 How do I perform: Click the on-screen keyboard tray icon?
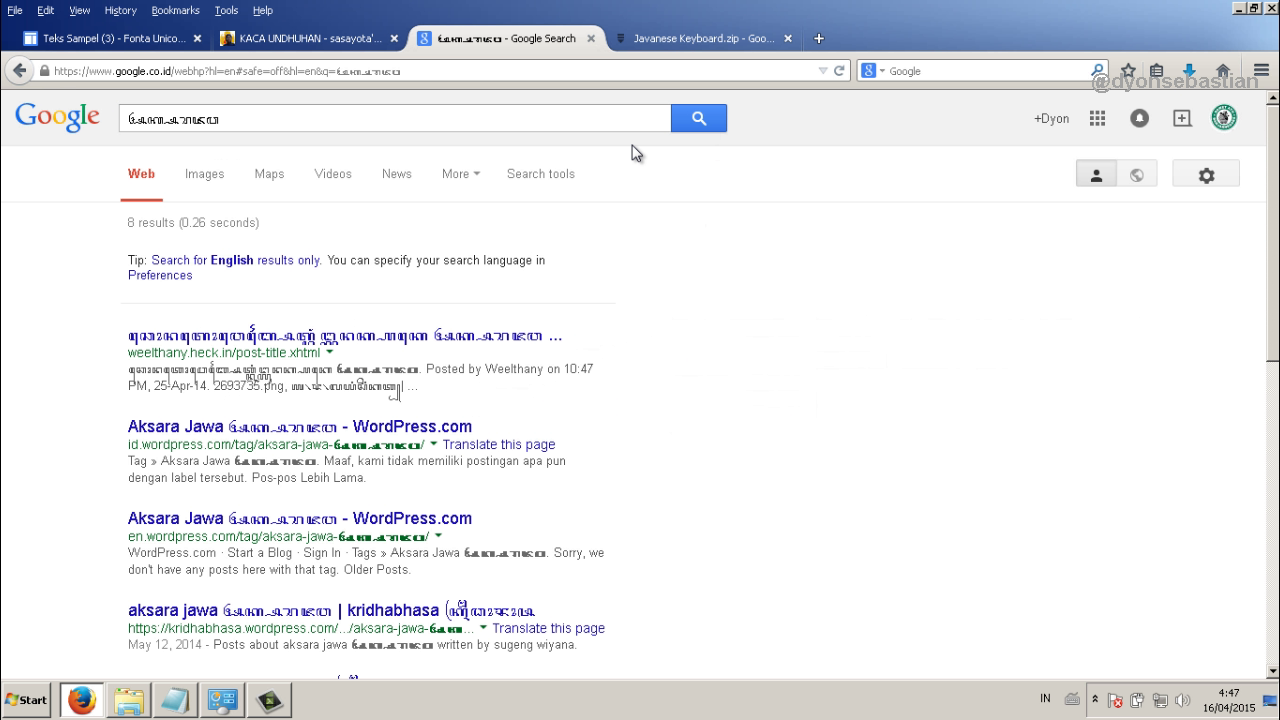[x=1073, y=699]
